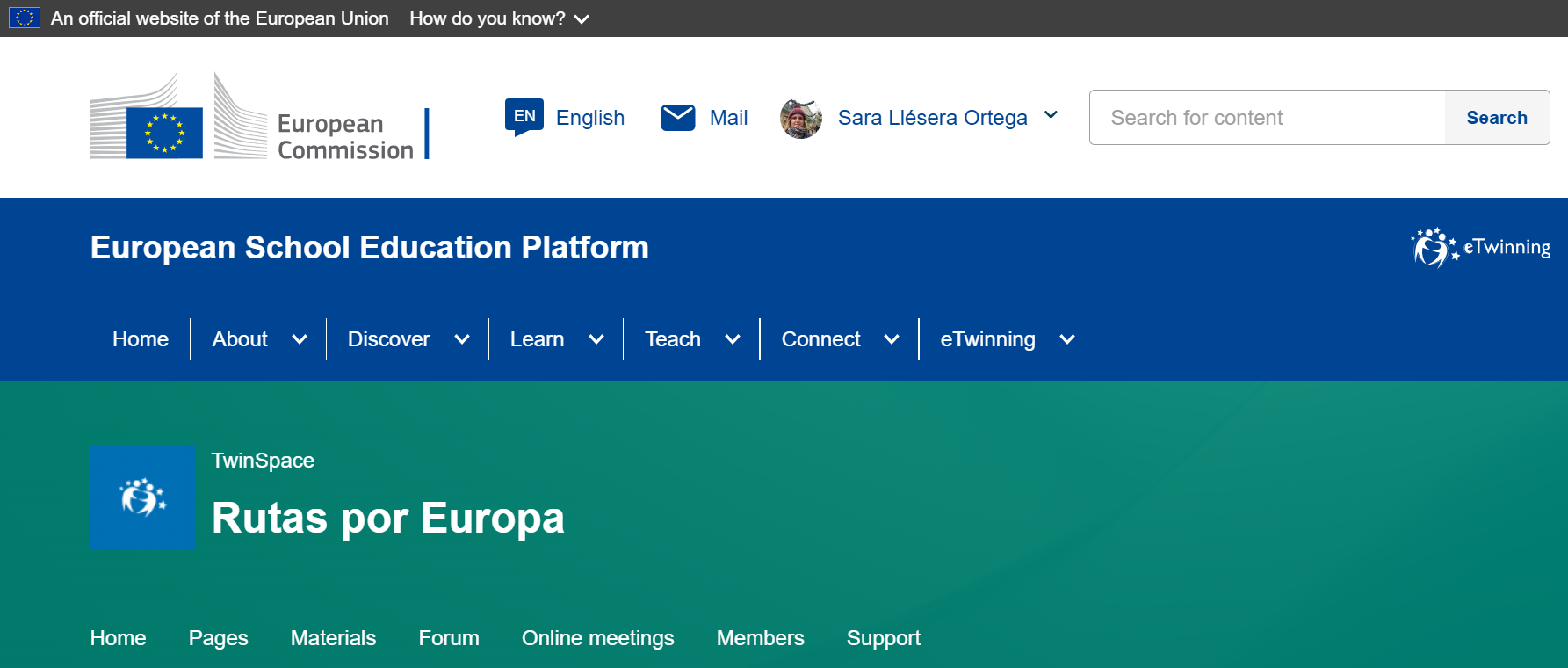Click Sara Llésera Ortega's profile avatar
The width and height of the screenshot is (1568, 668).
(x=800, y=118)
